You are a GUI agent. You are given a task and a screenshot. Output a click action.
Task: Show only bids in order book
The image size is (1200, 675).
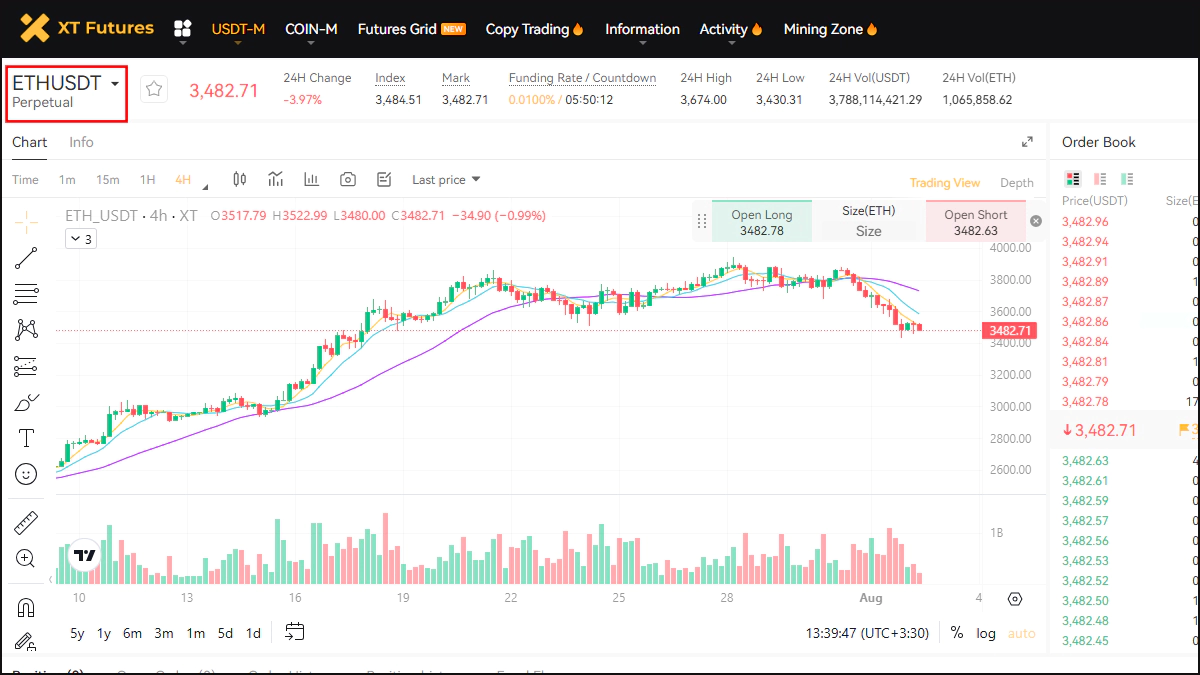click(x=1127, y=179)
